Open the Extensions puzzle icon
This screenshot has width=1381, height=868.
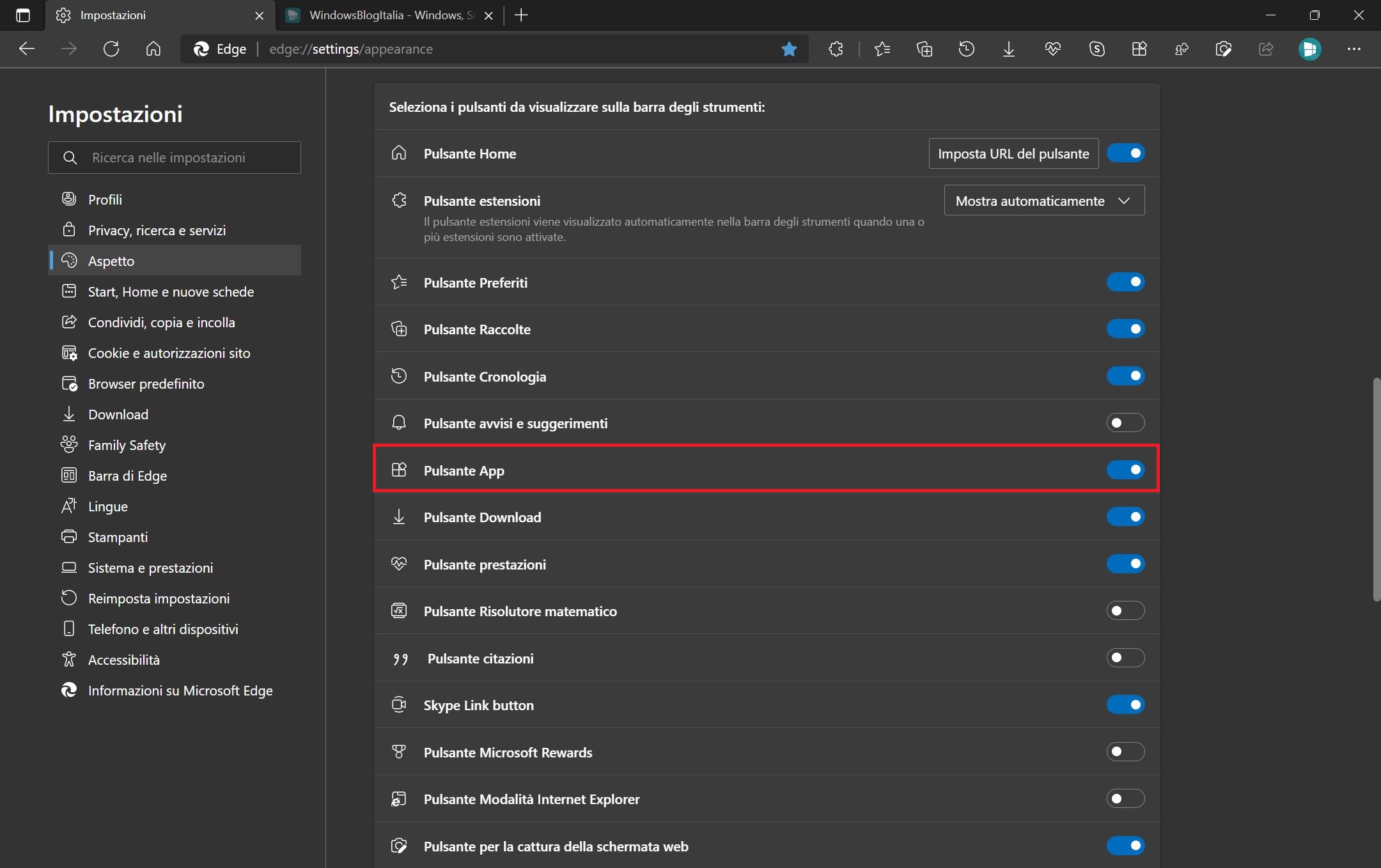click(x=836, y=49)
